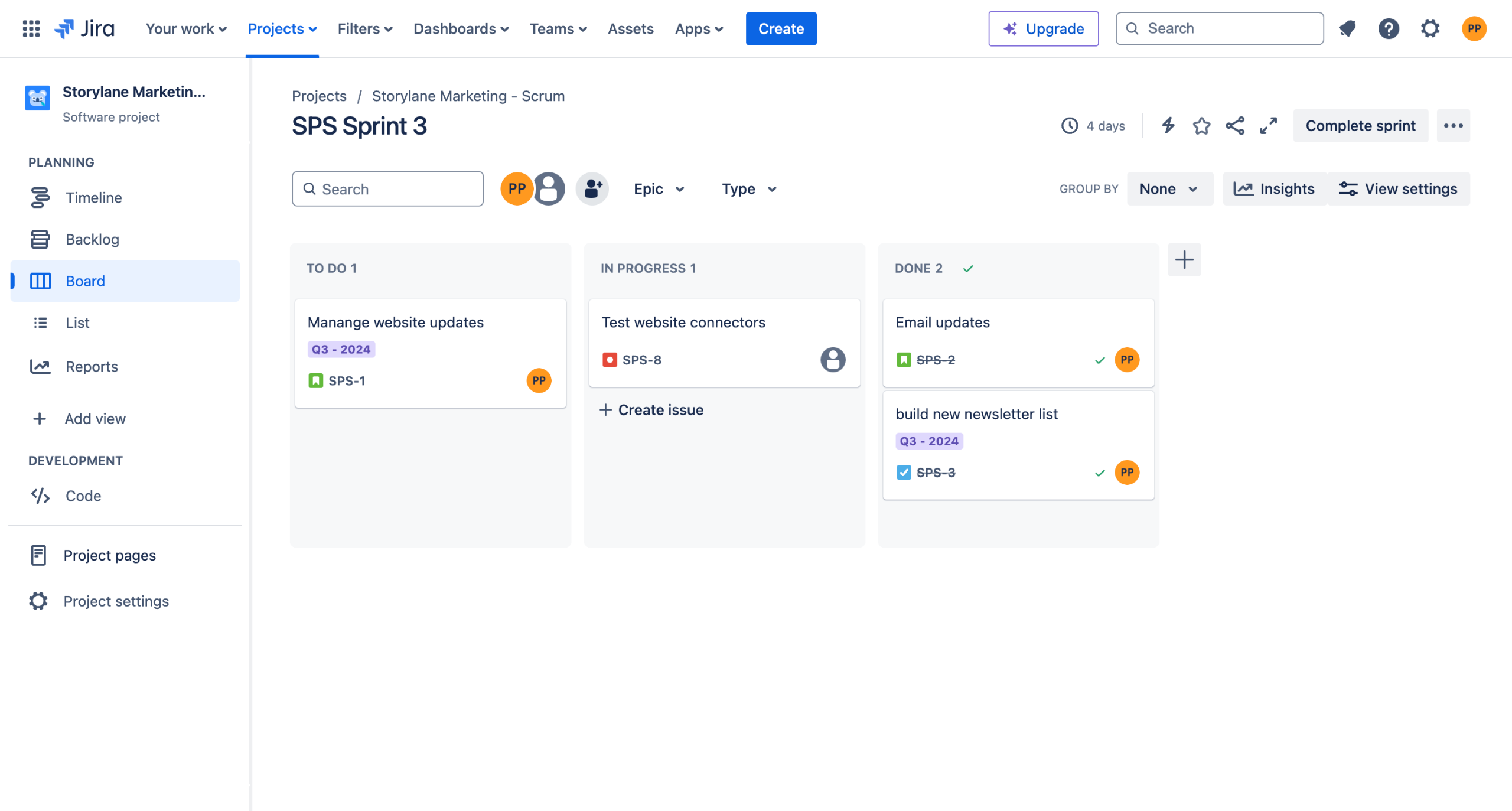The image size is (1512, 811).
Task: Click the notifications bell icon
Action: tap(1347, 28)
